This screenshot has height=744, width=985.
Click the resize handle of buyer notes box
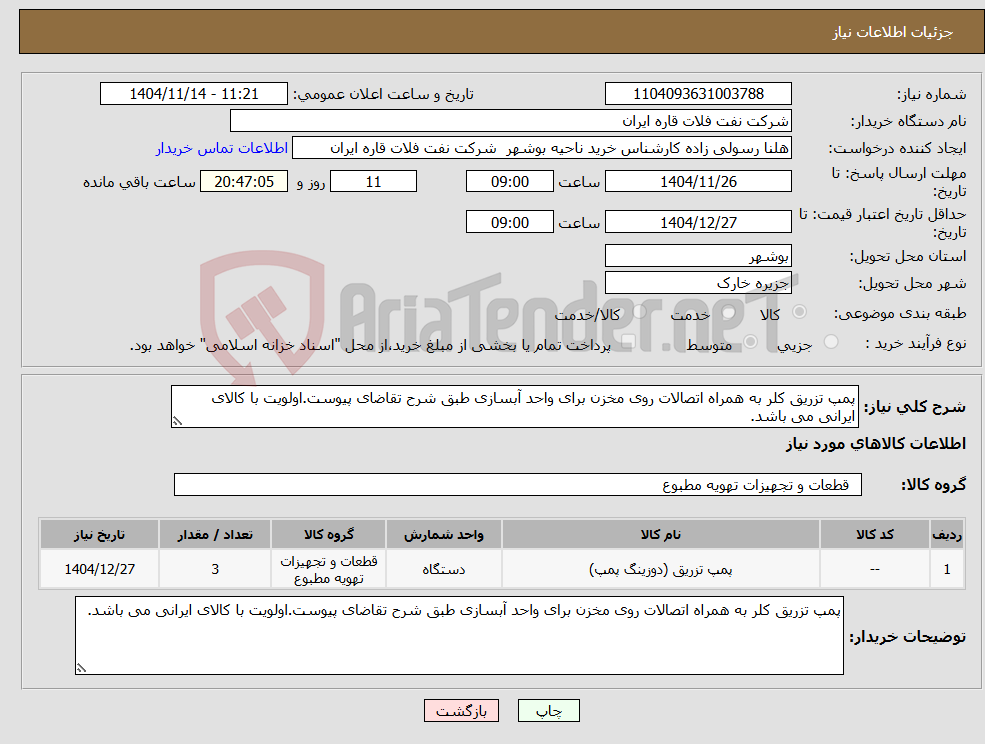click(81, 669)
